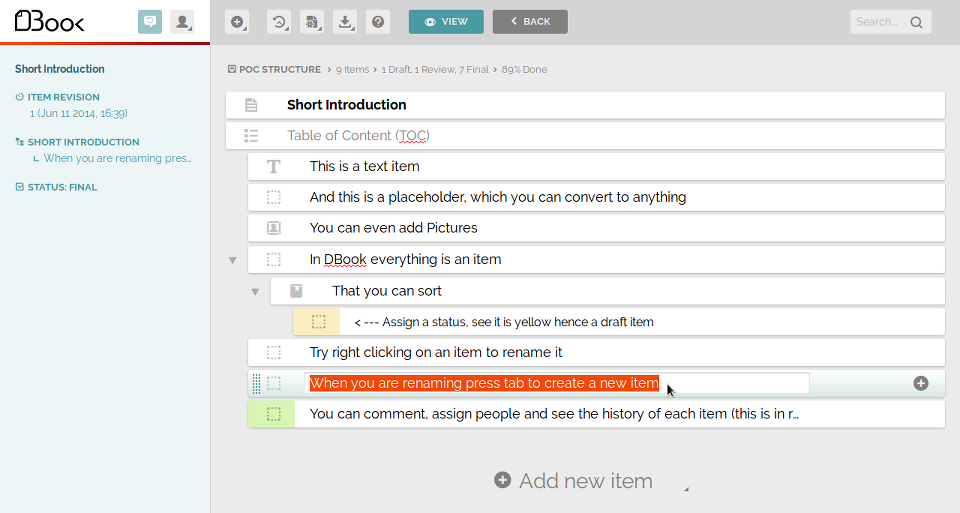Click the Short Introduction document icon
Image resolution: width=960 pixels, height=513 pixels.
tap(251, 105)
